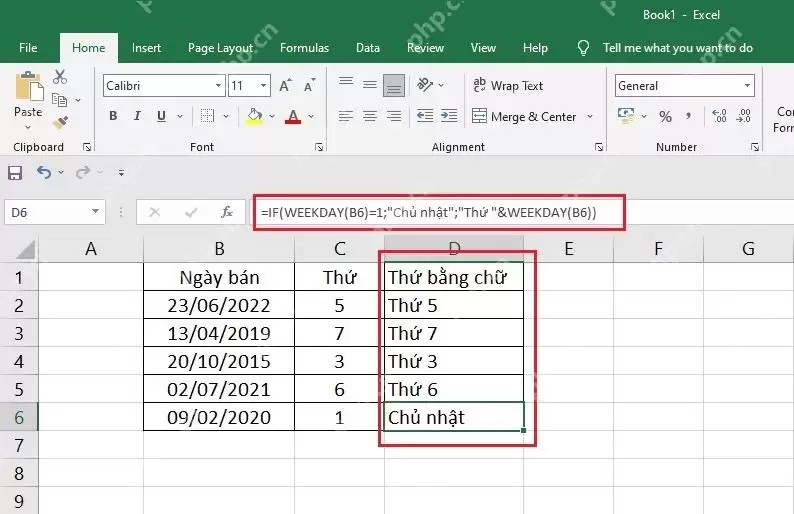Screen dimensions: 794x514
Task: Open Merge & Center dropdown arrow
Action: (590, 116)
